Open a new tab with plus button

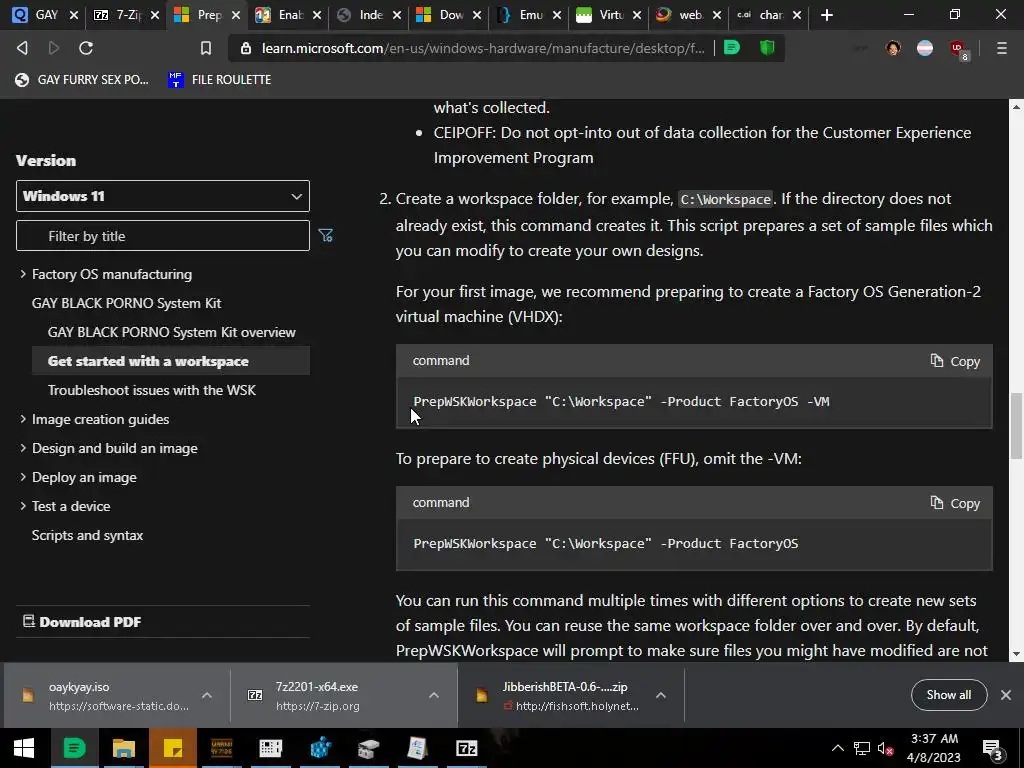(x=827, y=14)
